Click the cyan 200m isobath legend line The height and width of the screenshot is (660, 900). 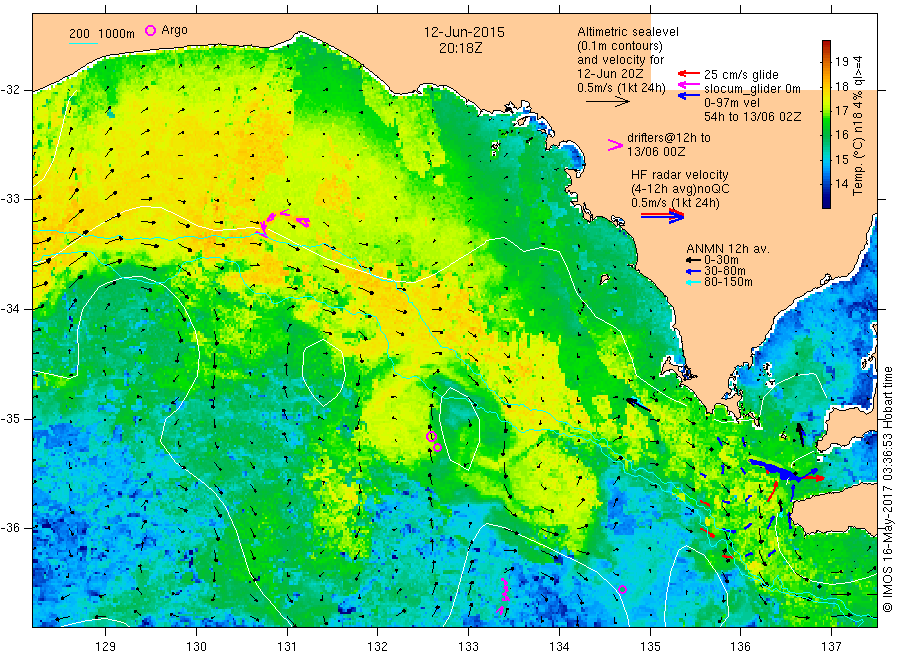[84, 43]
